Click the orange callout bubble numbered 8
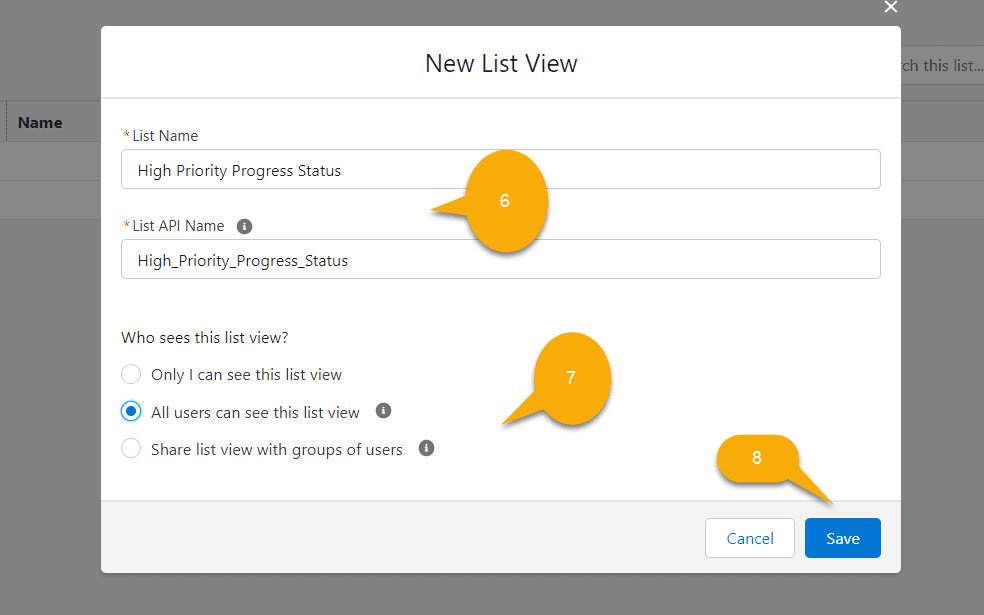Viewport: 984px width, 615px height. (x=757, y=457)
